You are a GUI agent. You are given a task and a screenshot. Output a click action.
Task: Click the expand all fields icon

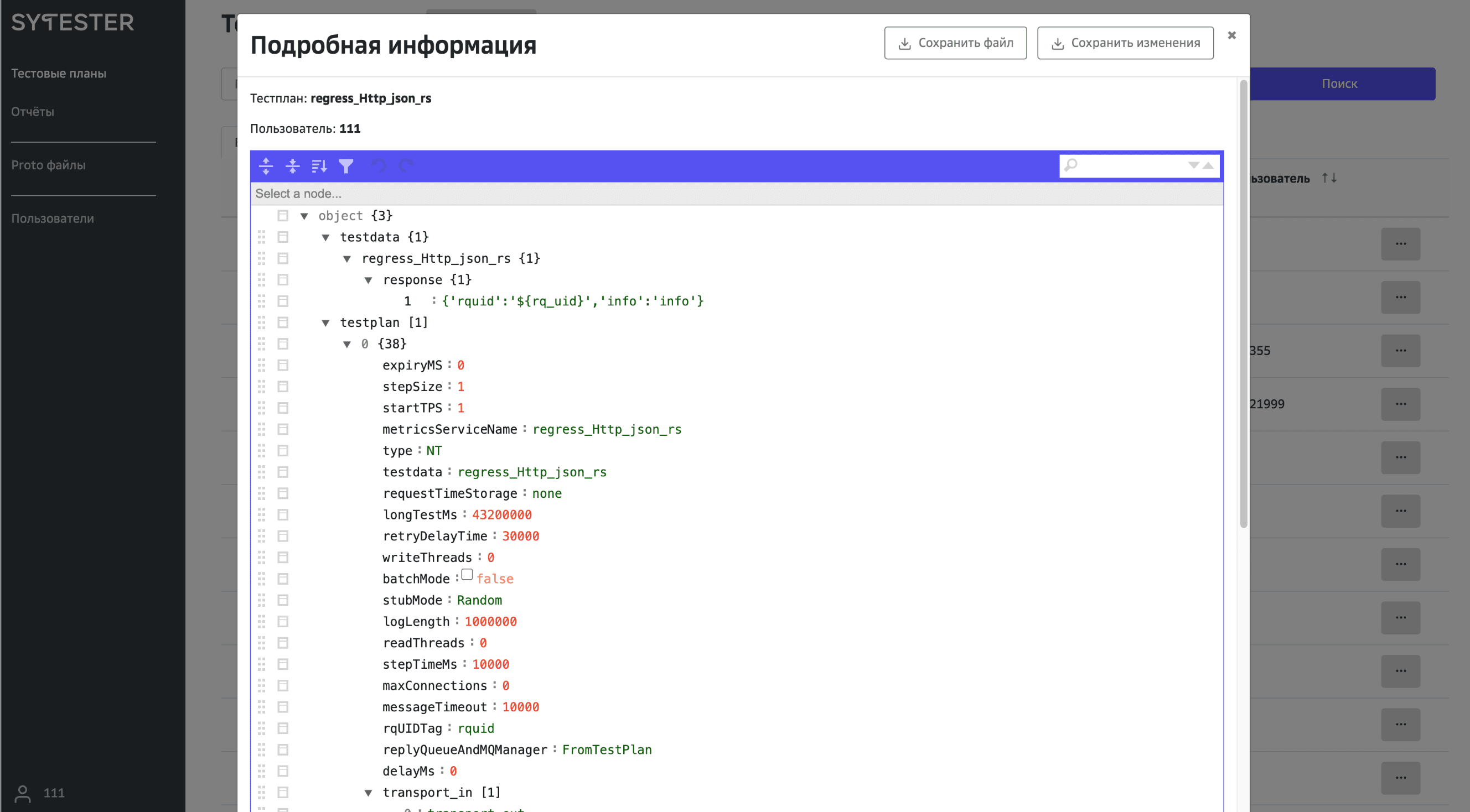[x=266, y=166]
